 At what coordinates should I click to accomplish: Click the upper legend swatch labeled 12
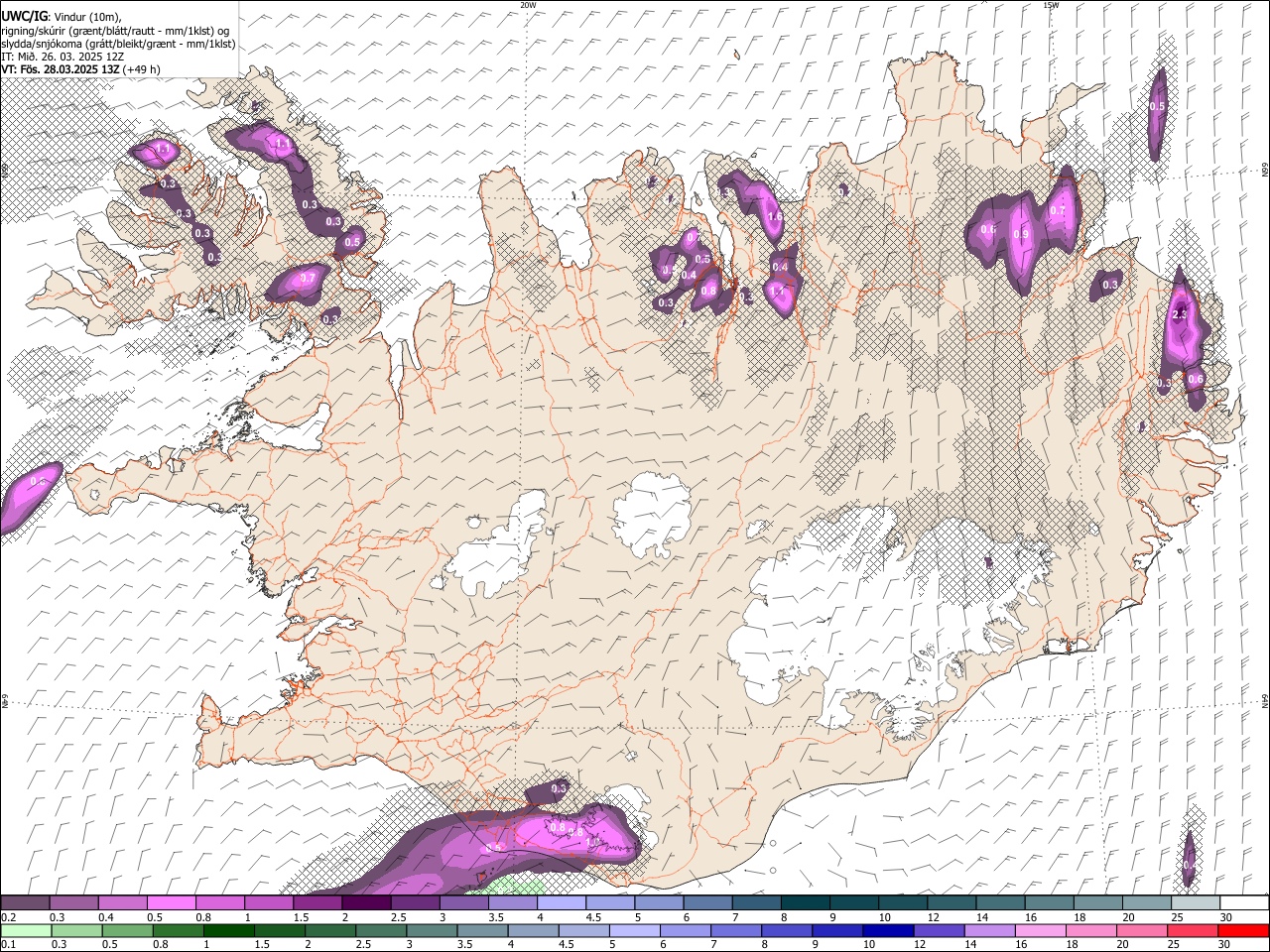click(952, 903)
